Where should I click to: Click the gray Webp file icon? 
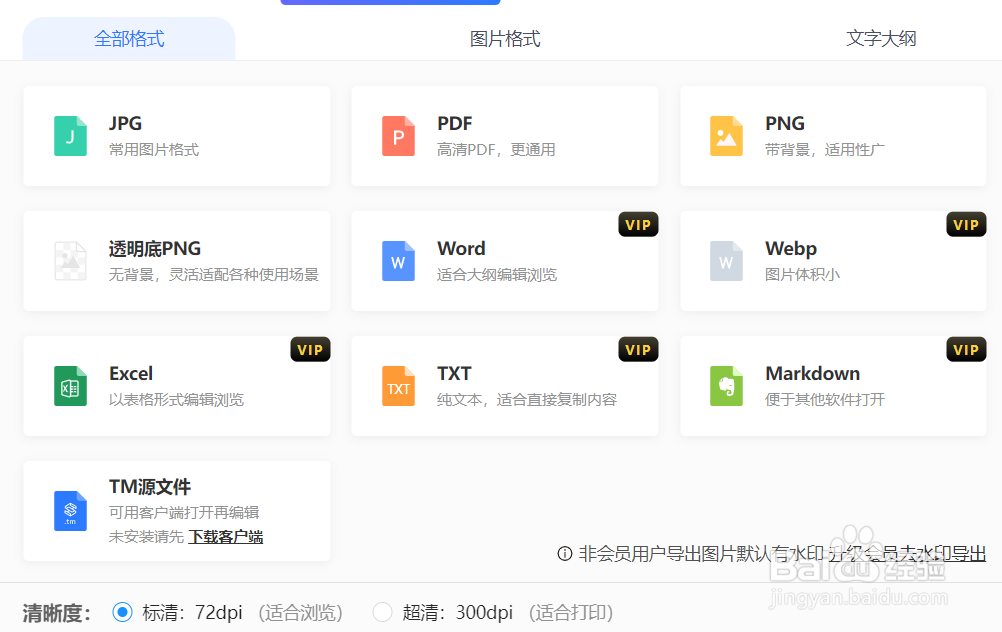click(726, 261)
